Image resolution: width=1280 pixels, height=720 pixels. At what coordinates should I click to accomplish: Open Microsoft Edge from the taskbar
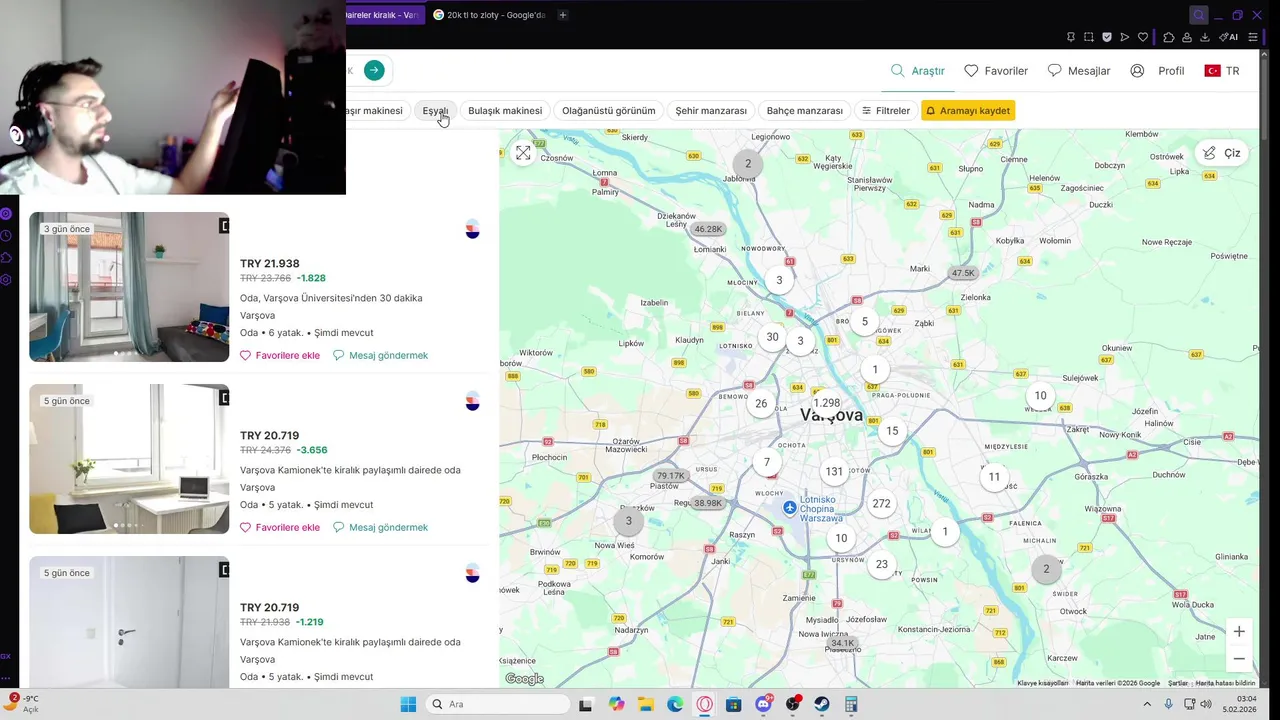coord(675,704)
